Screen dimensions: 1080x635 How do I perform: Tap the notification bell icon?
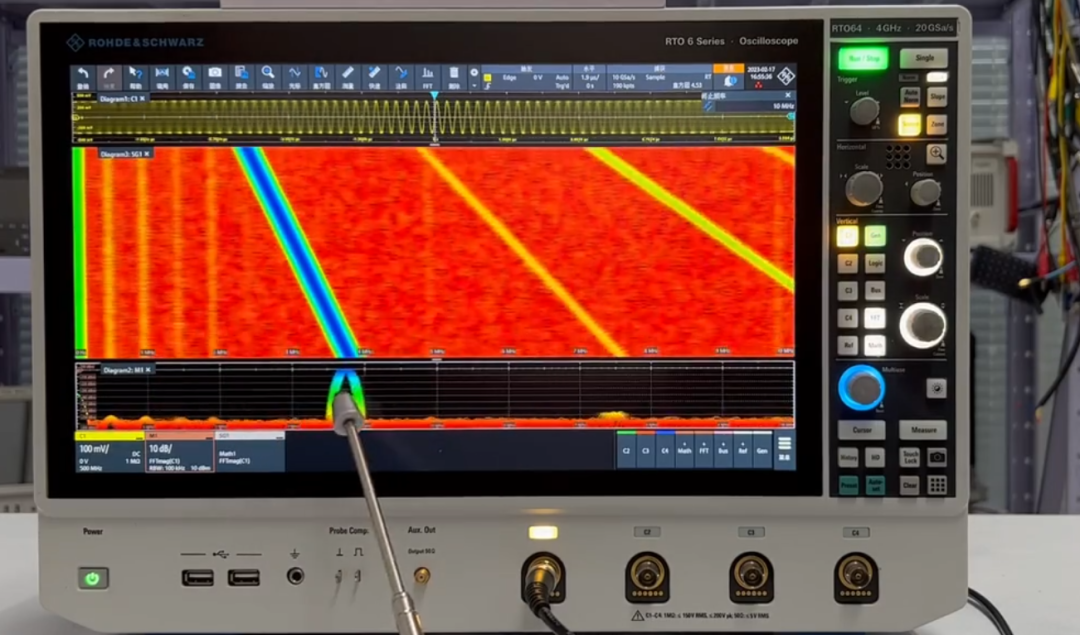click(729, 81)
